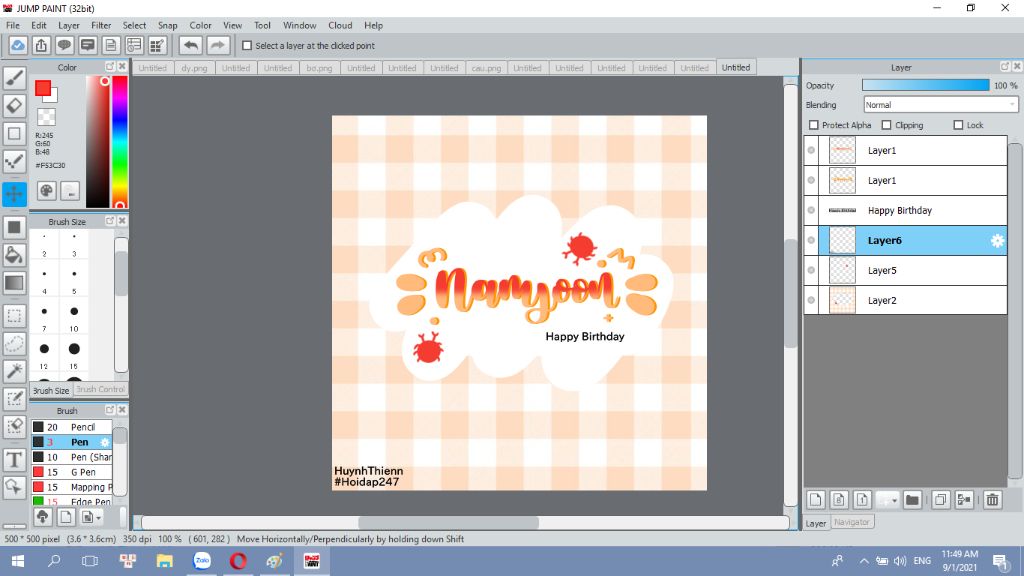Open Windows Start menu
The height and width of the screenshot is (576, 1024).
[x=18, y=561]
